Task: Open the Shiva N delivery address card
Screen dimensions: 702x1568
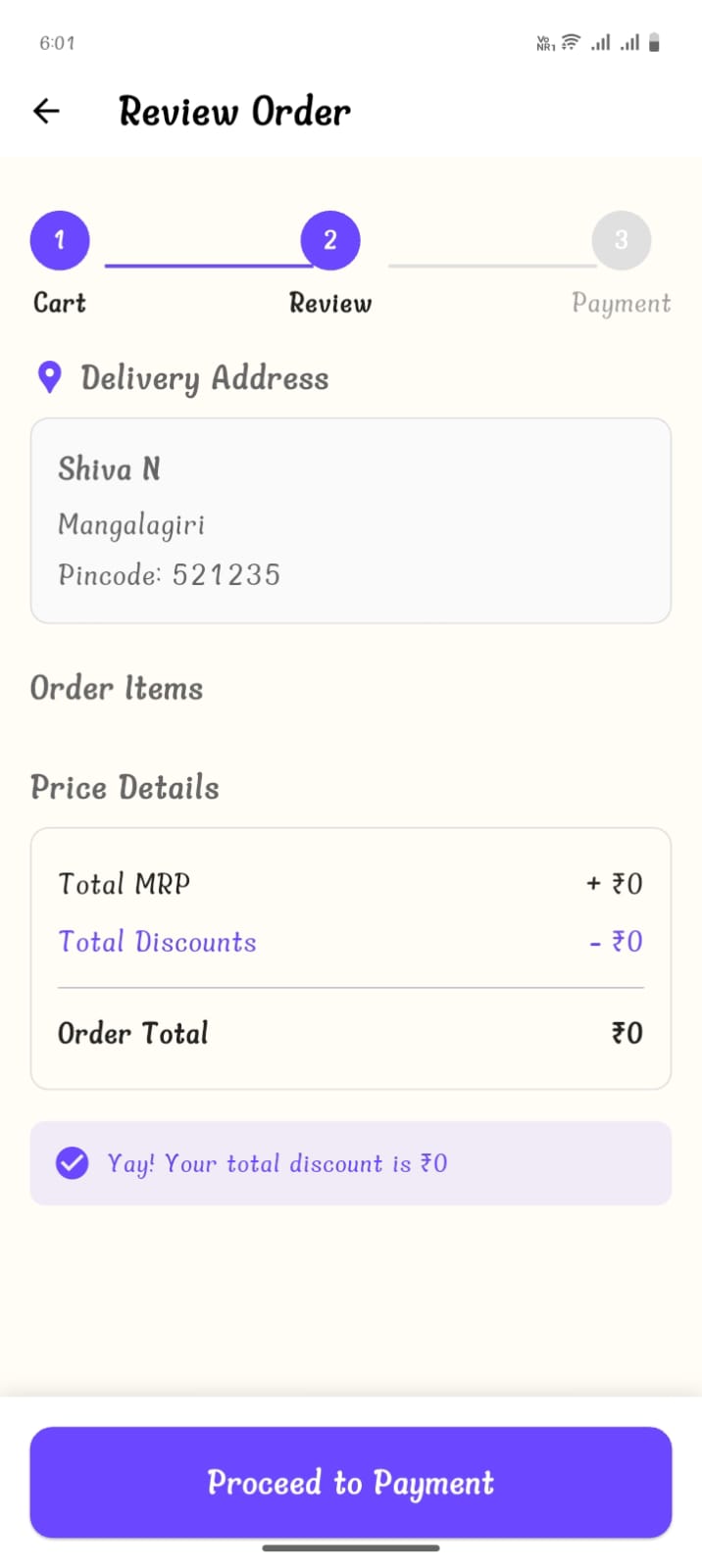Action: click(x=350, y=520)
